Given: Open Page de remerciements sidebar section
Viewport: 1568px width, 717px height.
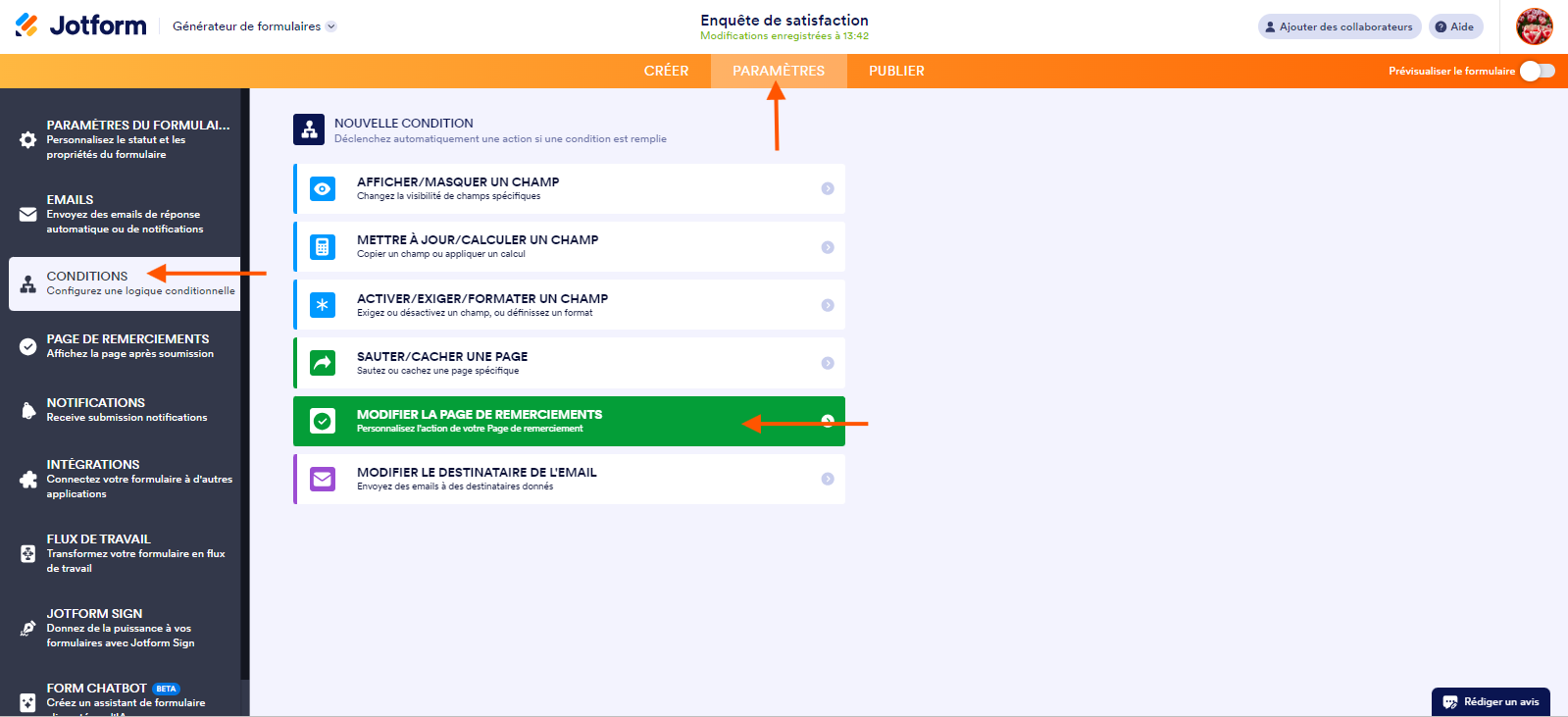Looking at the screenshot, I should click(x=125, y=346).
